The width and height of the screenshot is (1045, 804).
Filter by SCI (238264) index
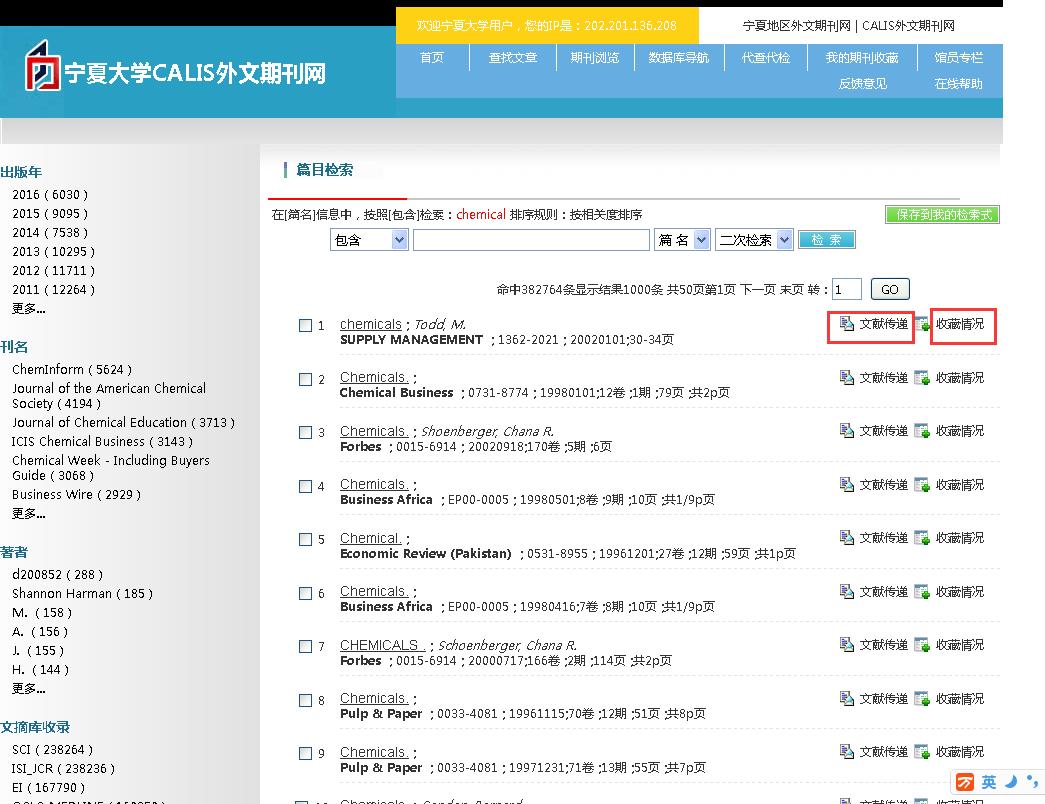point(52,749)
